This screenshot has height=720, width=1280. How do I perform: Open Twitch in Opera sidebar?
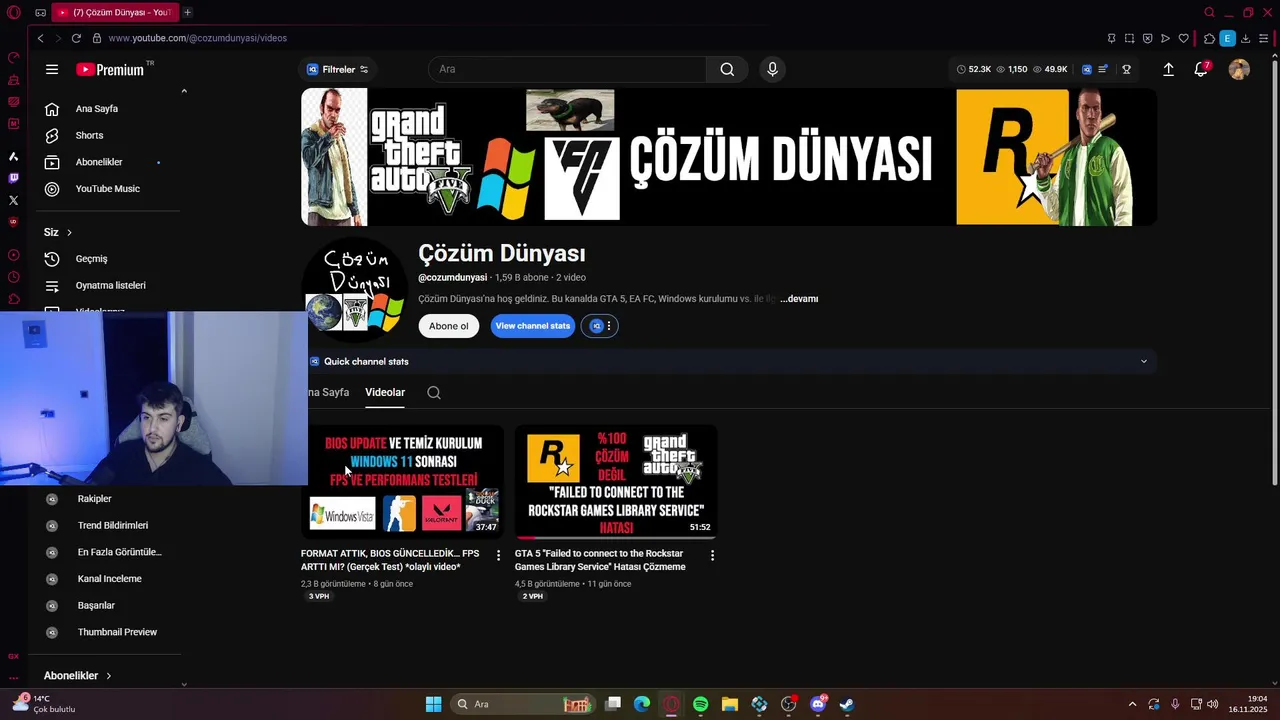(x=13, y=178)
